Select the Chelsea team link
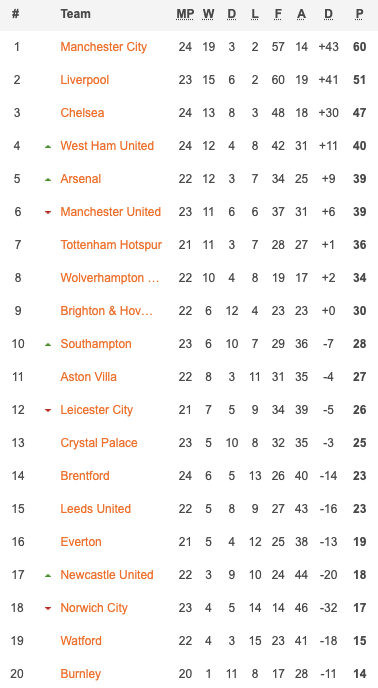 click(x=83, y=113)
